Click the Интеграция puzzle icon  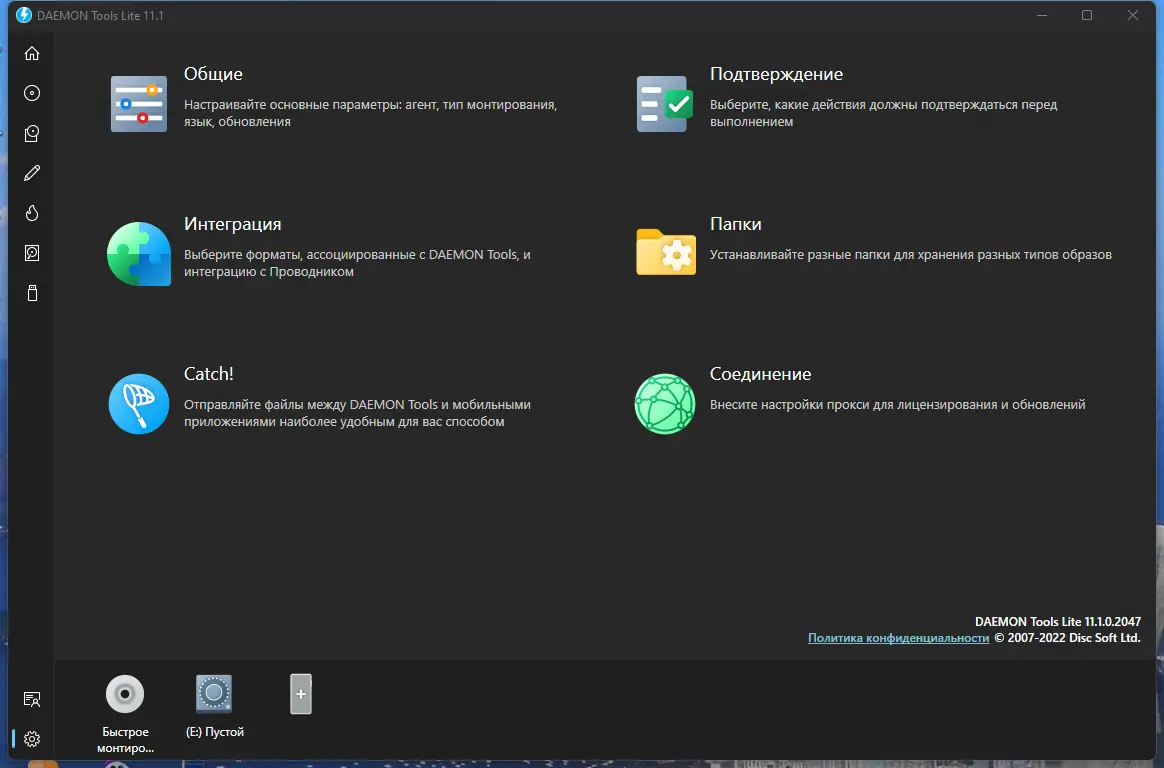(x=139, y=254)
